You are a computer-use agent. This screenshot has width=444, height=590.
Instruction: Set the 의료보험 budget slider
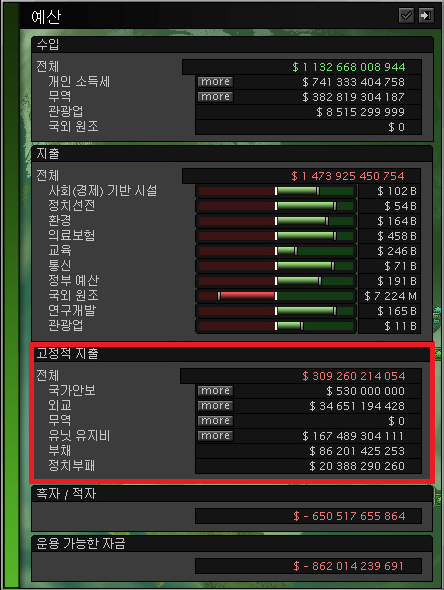[276, 236]
